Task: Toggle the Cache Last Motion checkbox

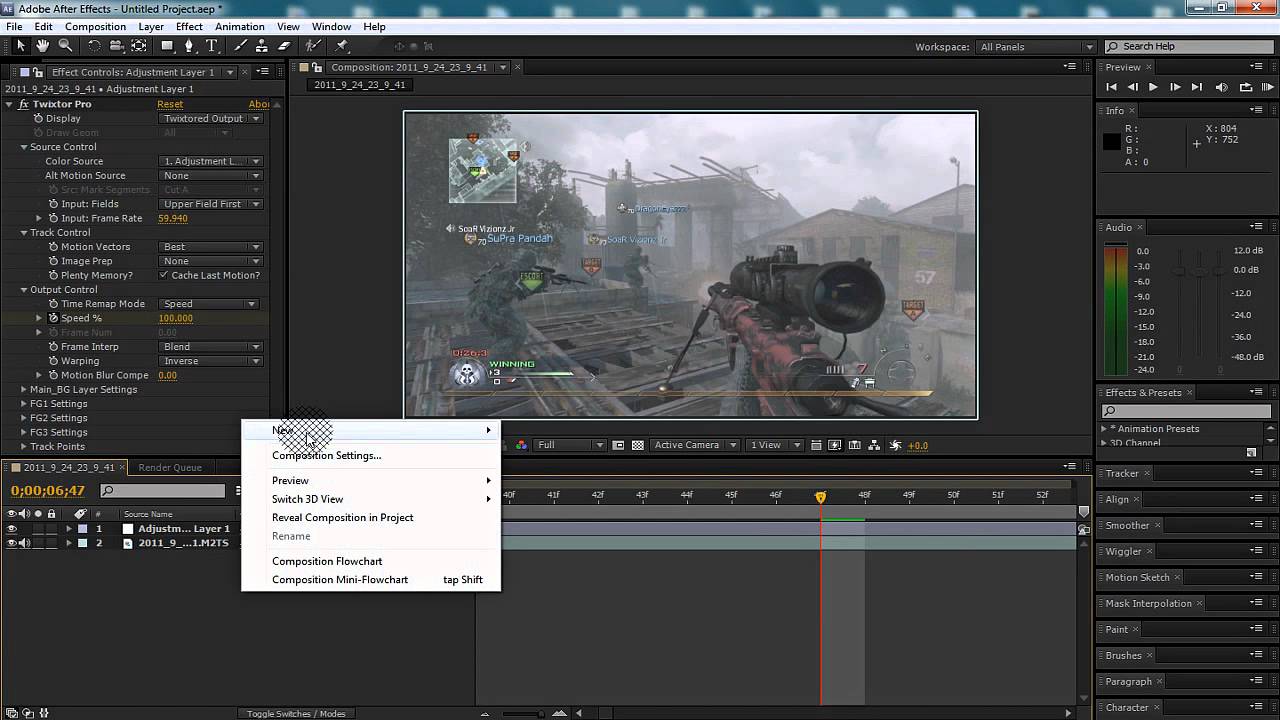Action: coord(164,275)
